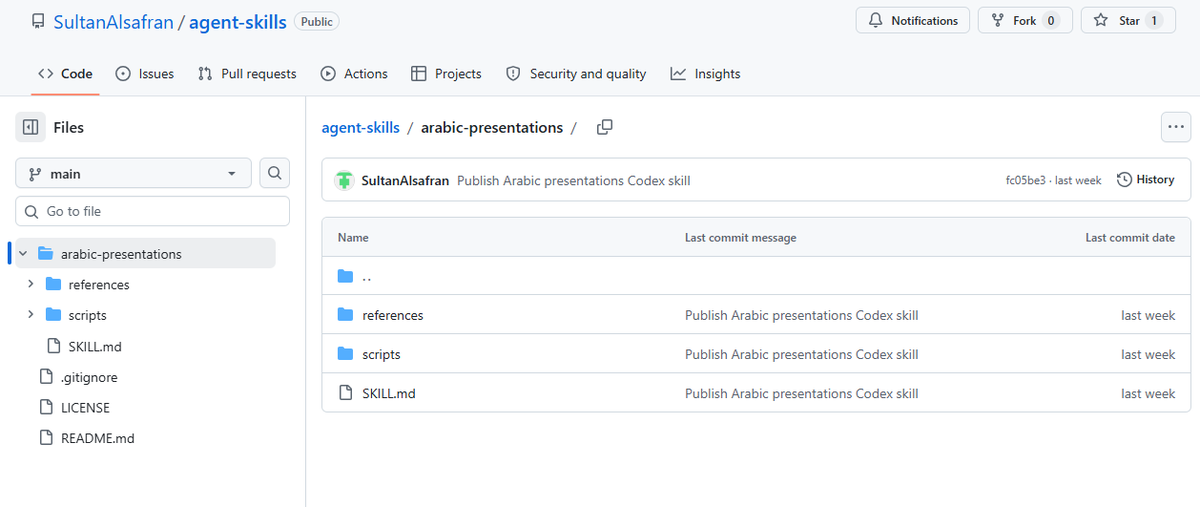The image size is (1200, 507).
Task: Open the Projects tab
Action: [446, 74]
